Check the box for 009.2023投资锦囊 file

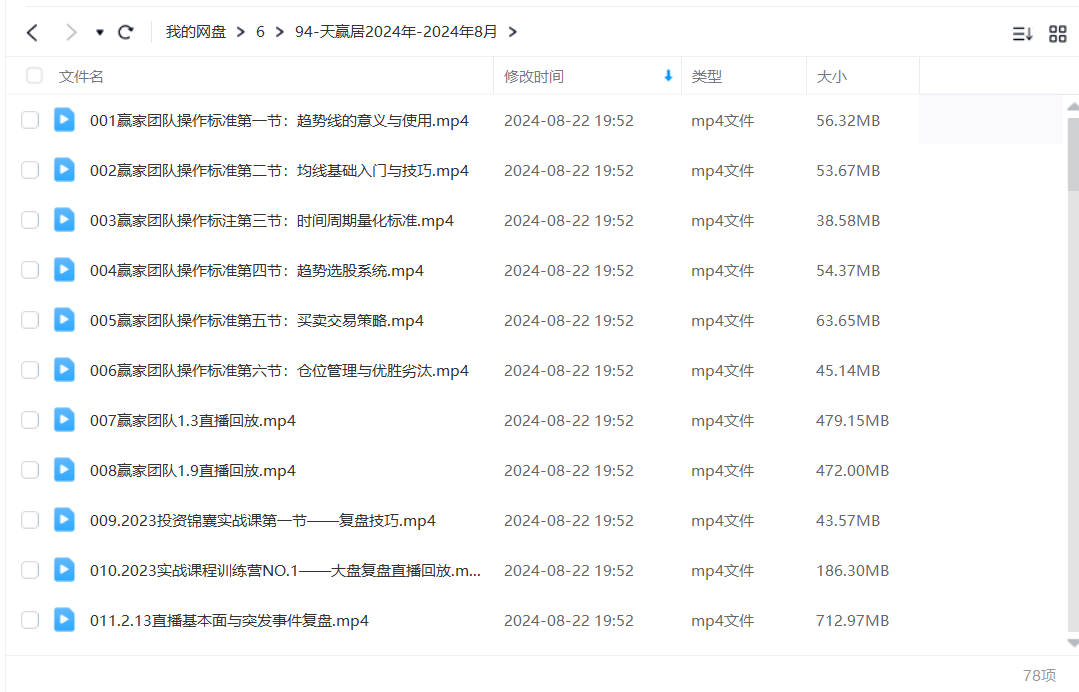(x=30, y=520)
